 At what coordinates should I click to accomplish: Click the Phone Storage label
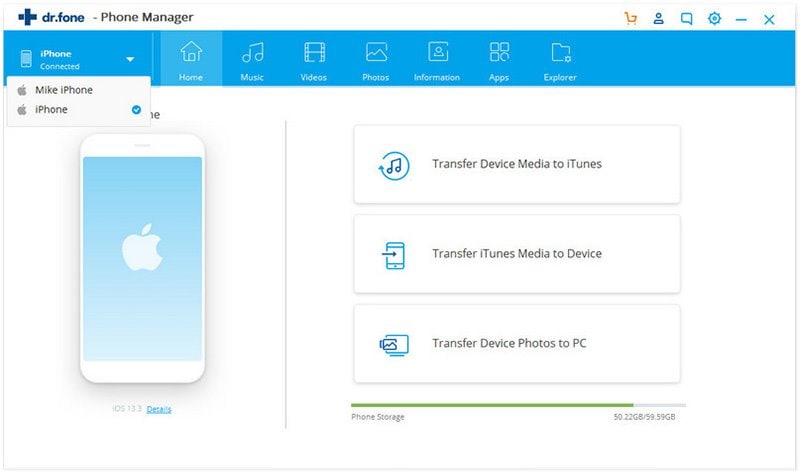pos(378,417)
